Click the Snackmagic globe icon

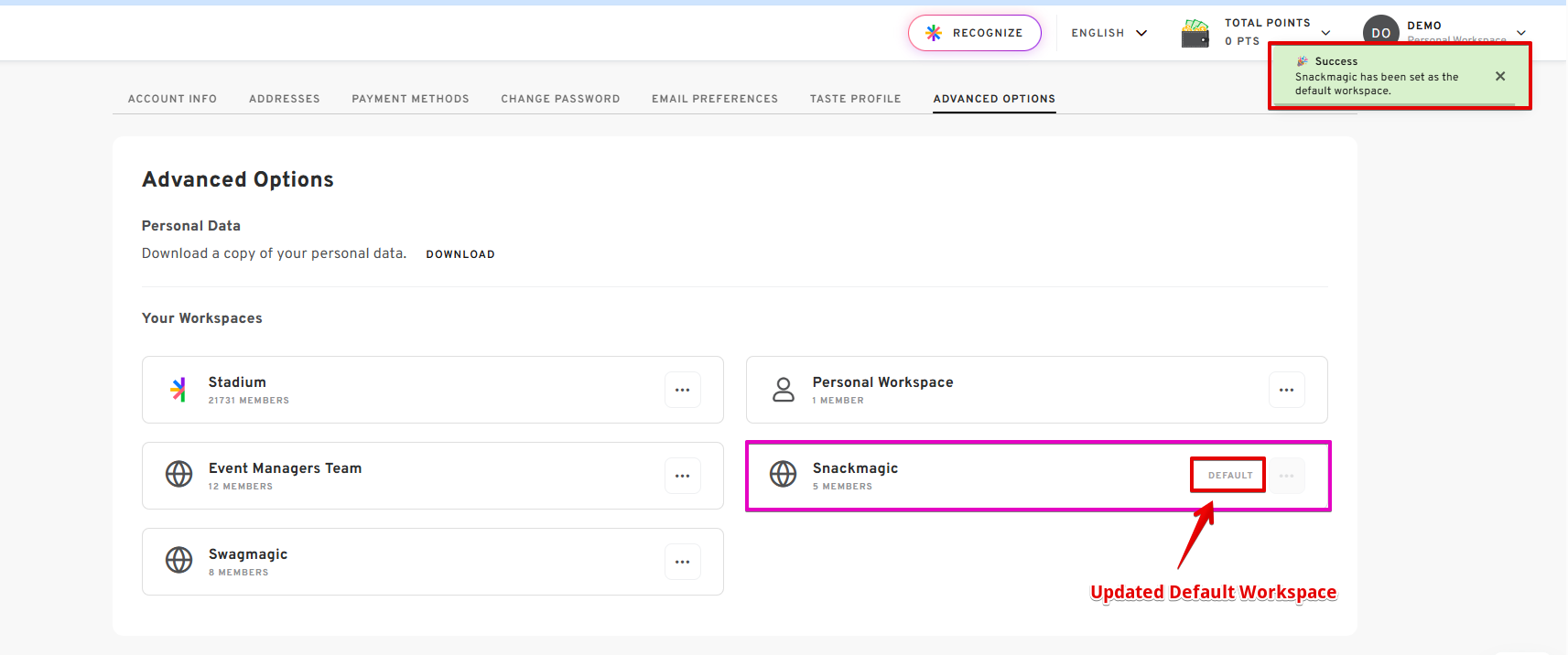click(x=784, y=474)
